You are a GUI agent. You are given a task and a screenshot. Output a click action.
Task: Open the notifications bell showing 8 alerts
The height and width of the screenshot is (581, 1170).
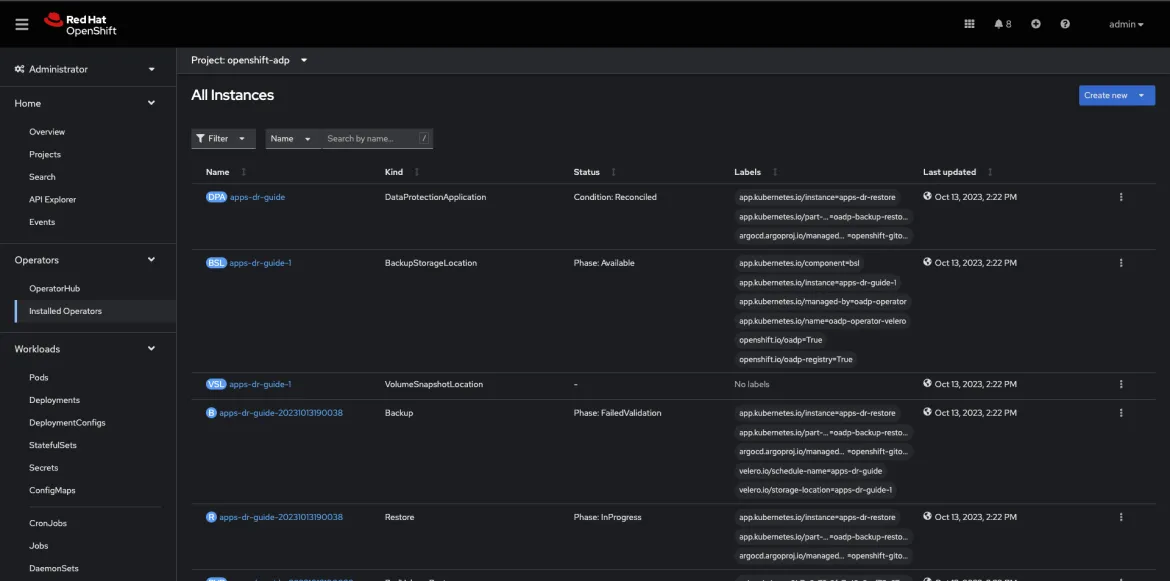[1000, 23]
